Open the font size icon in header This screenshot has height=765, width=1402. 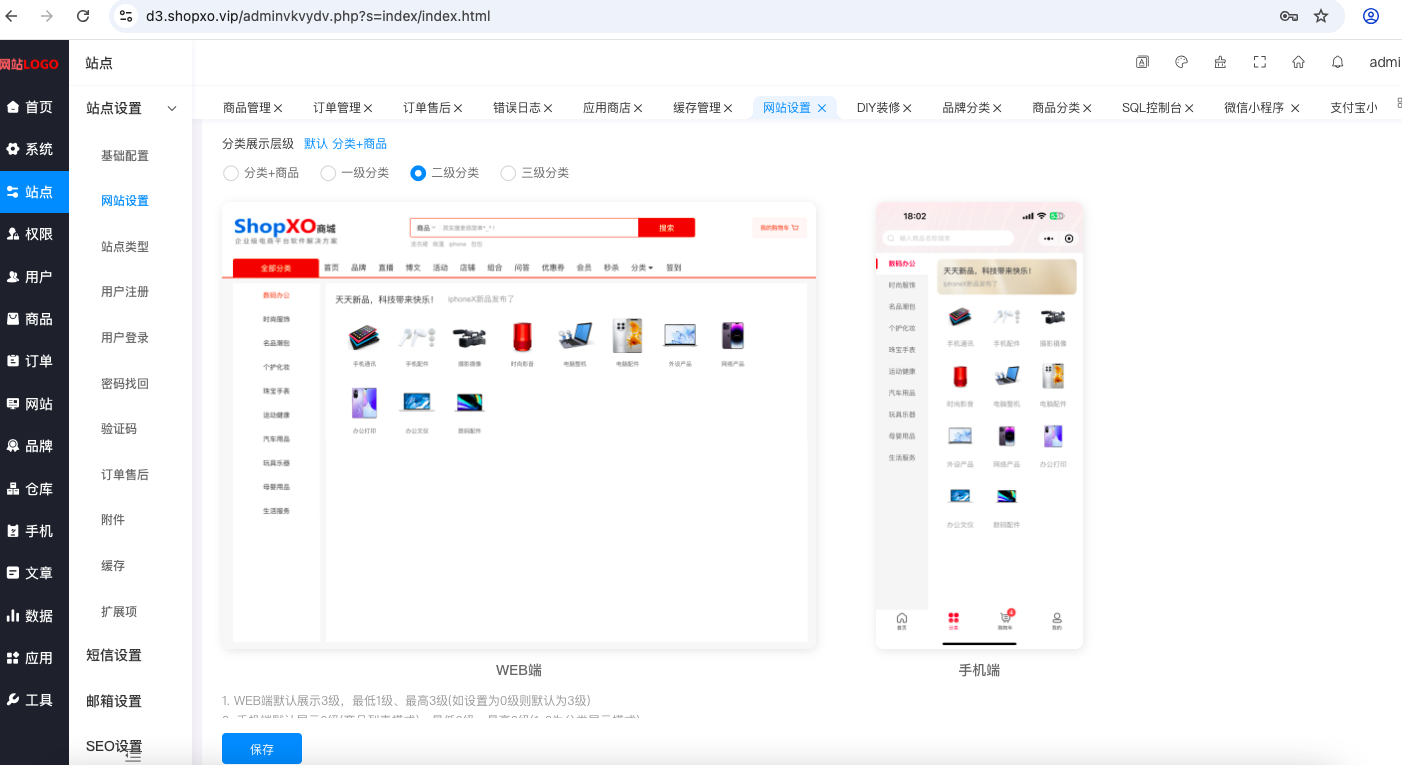coord(1142,62)
